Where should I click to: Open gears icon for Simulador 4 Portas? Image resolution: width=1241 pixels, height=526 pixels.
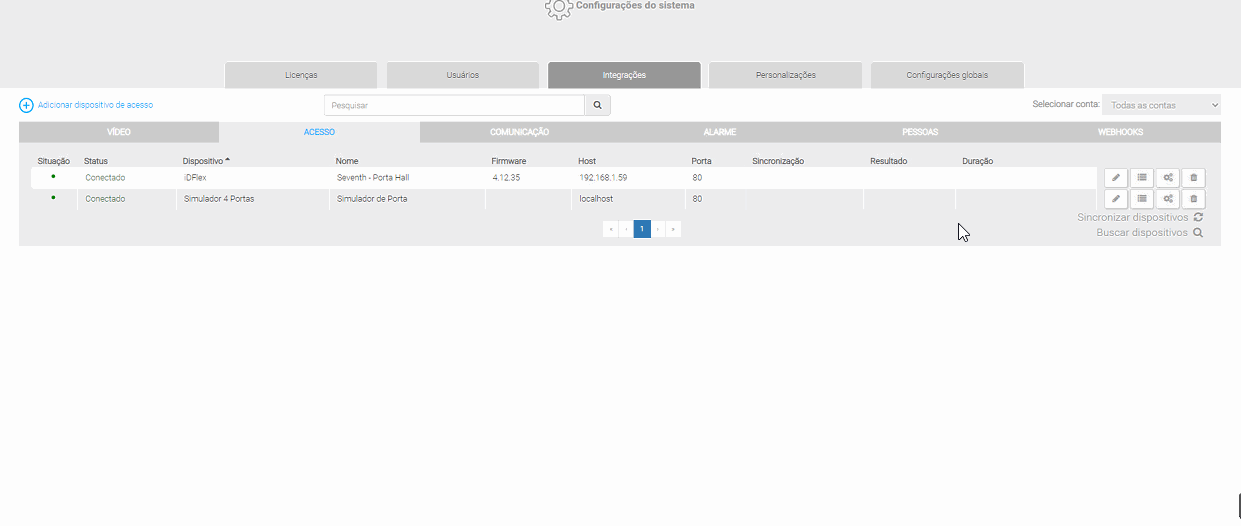pyautogui.click(x=1167, y=199)
